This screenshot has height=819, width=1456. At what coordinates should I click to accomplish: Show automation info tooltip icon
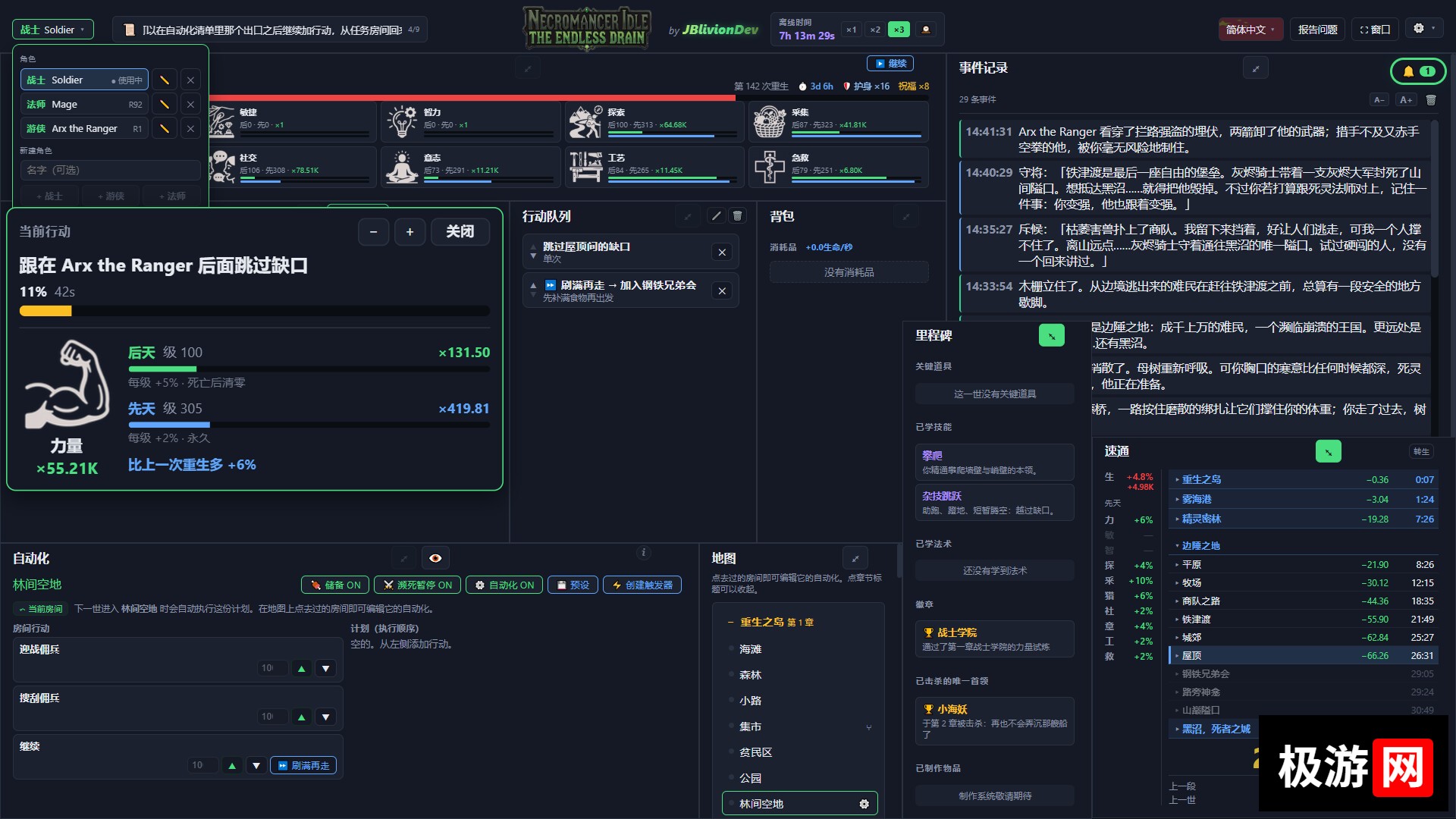[643, 553]
